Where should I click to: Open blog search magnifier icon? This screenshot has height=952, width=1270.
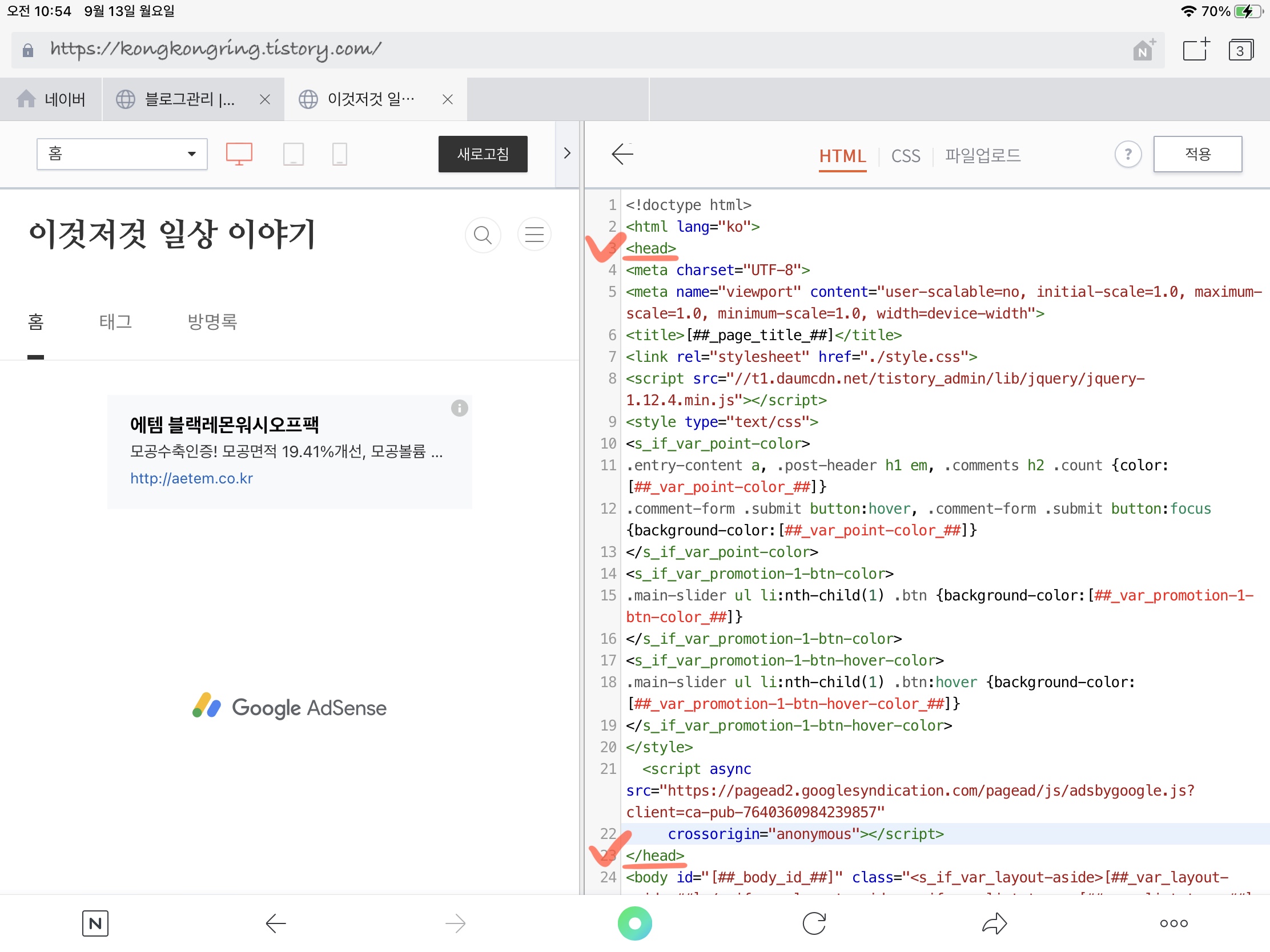click(483, 235)
